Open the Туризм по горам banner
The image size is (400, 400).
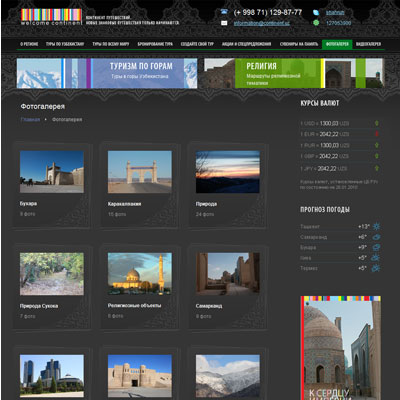coord(107,73)
